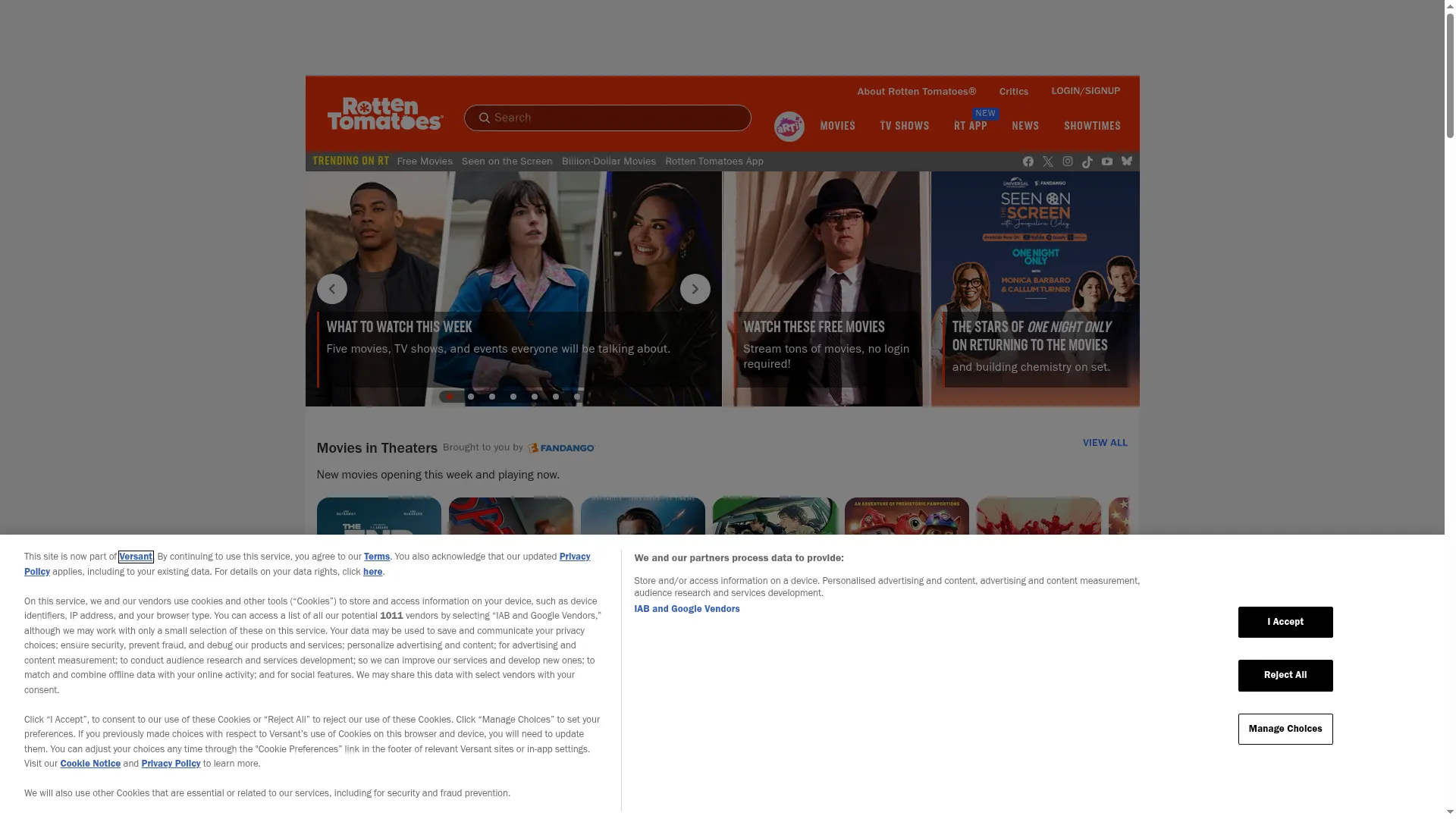The image size is (1456, 819).
Task: Click the I Accept cookie button
Action: click(x=1285, y=622)
